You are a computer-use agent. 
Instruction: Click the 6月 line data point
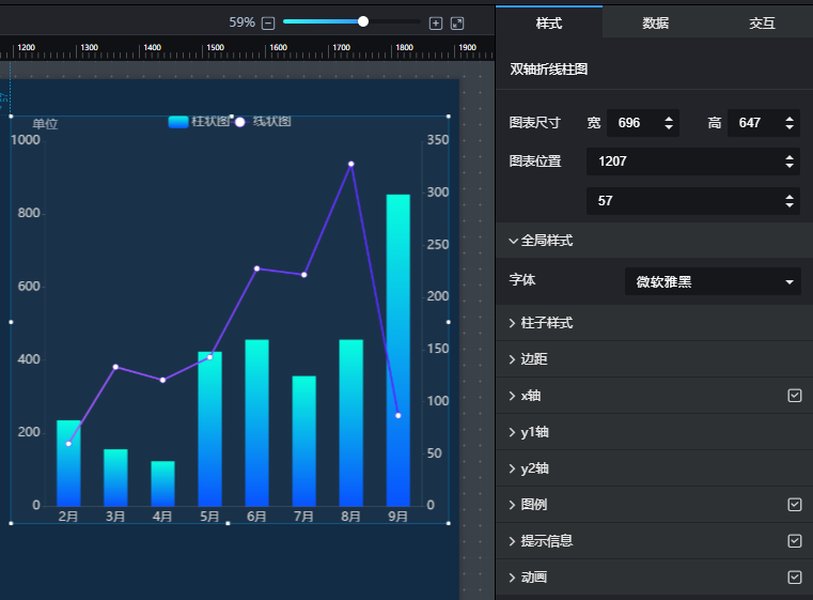(257, 269)
